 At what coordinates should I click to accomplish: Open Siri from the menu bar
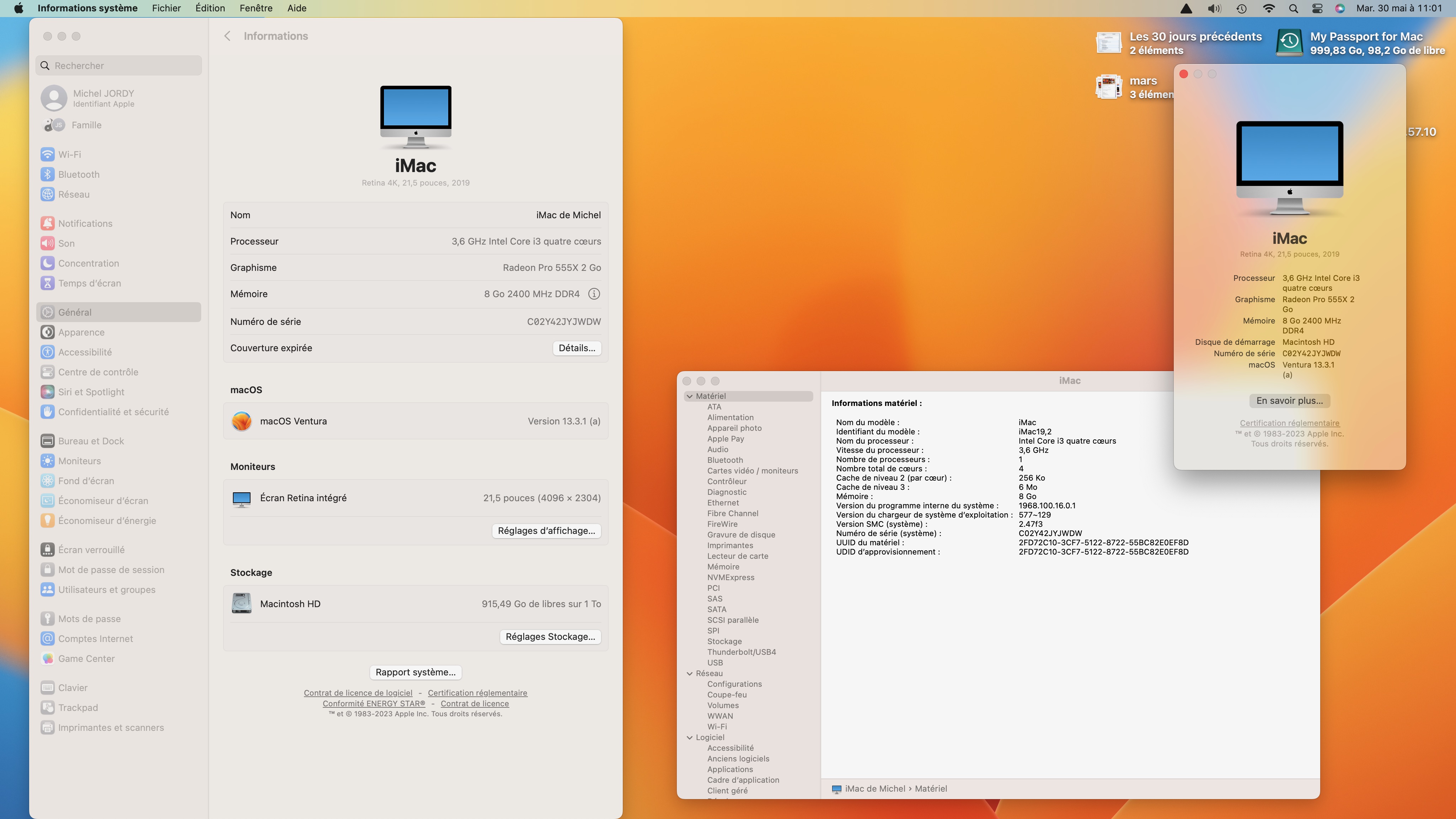1339,9
